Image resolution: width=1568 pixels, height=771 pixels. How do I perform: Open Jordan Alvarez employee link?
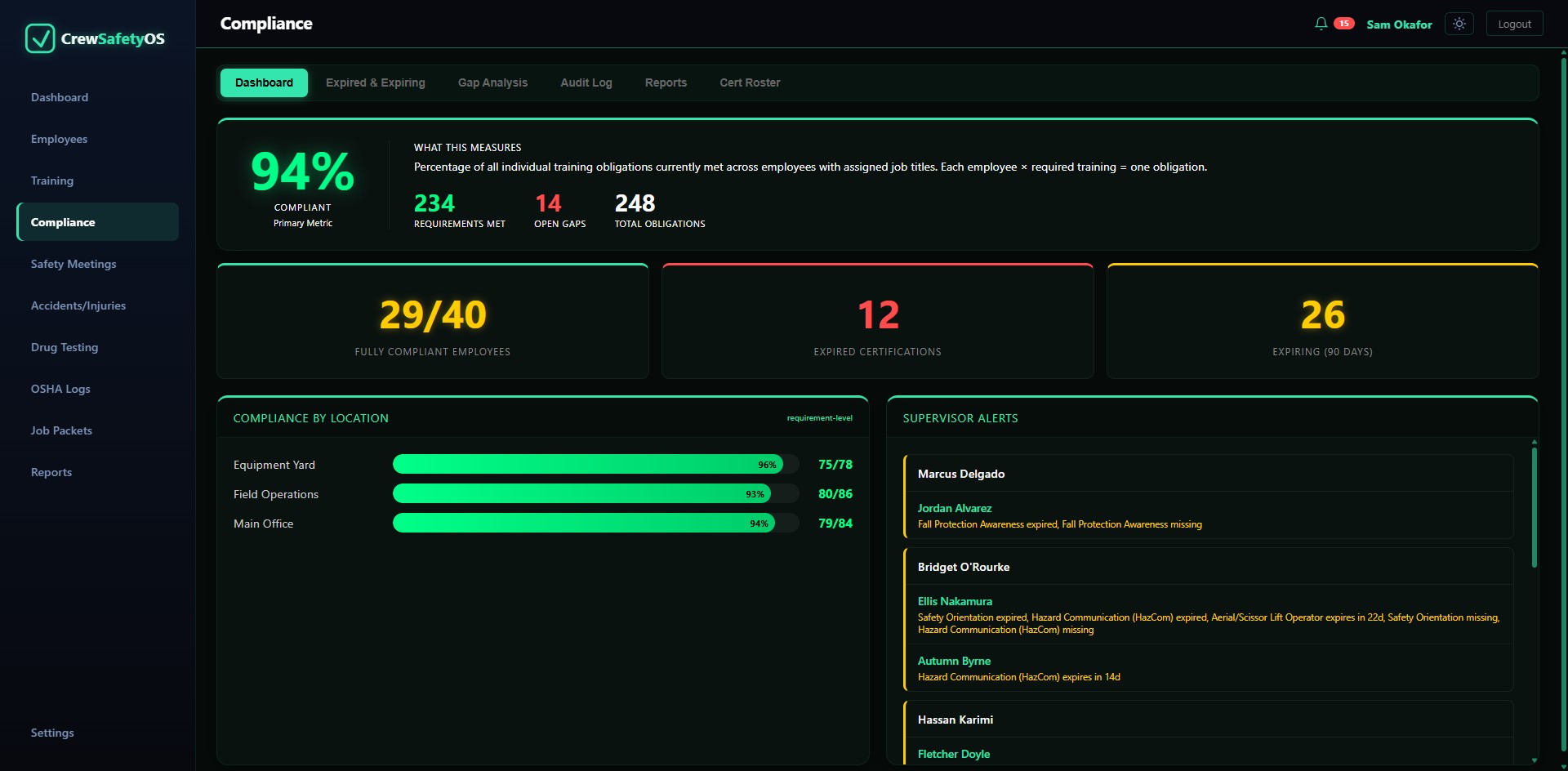[x=955, y=508]
